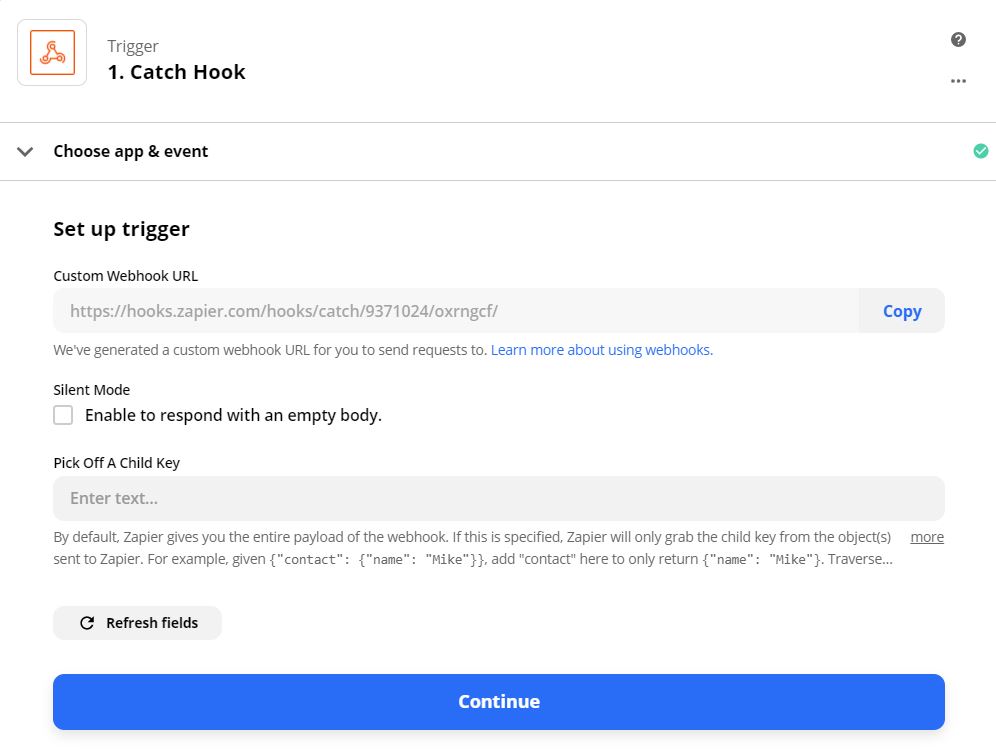Click the Trigger label text
Viewport: 996px width, 752px height.
(x=133, y=46)
